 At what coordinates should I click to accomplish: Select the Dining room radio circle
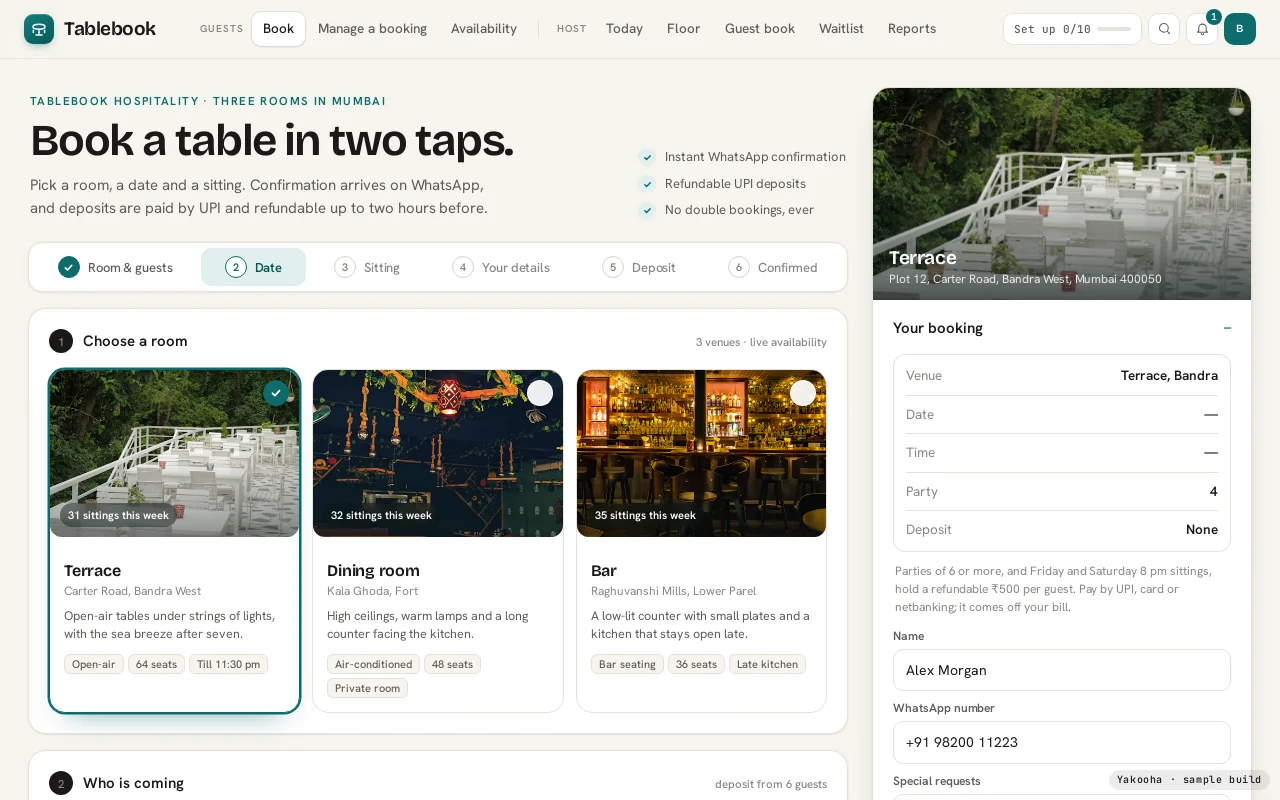coord(540,393)
